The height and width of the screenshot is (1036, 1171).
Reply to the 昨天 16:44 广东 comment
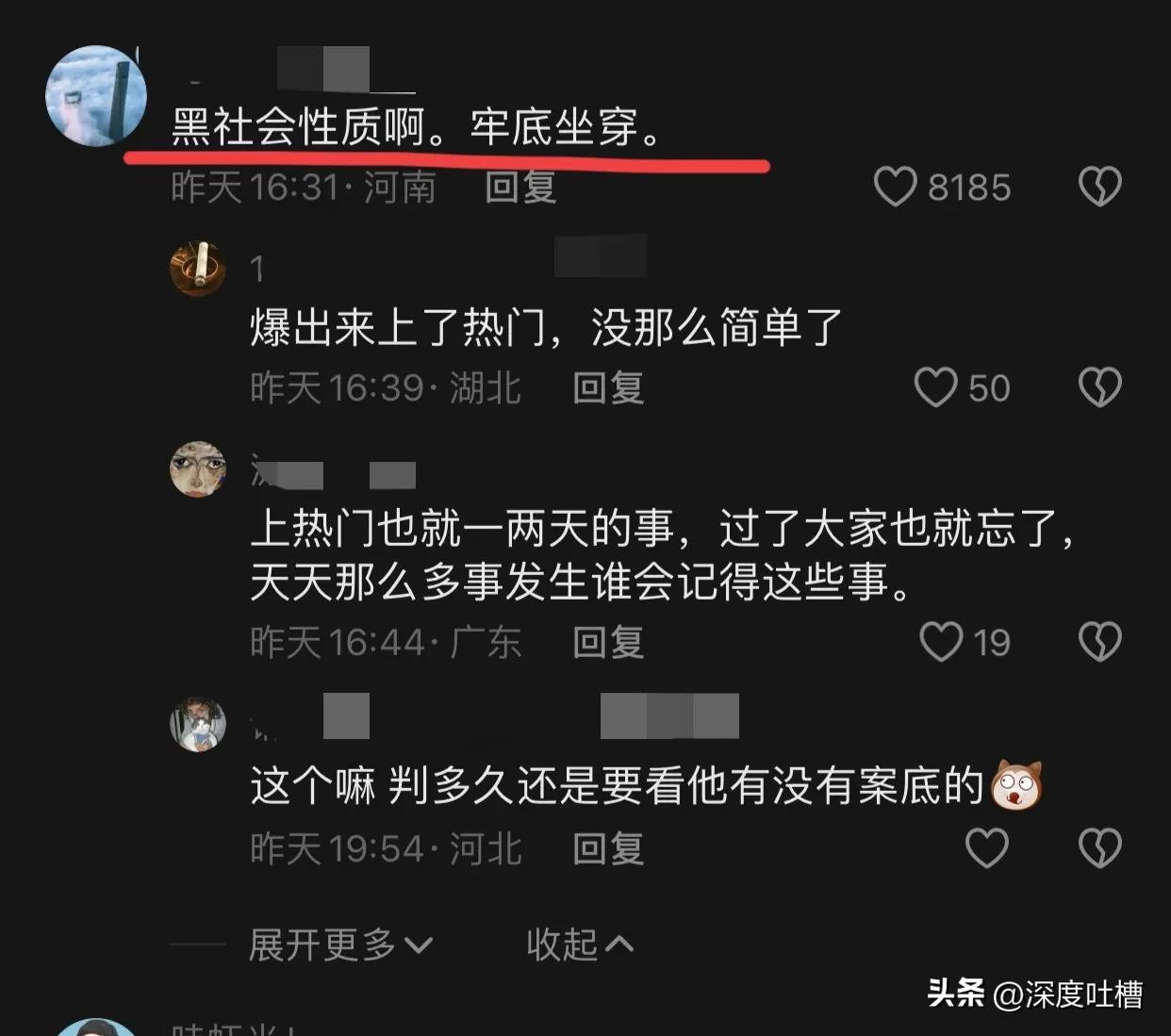pos(608,642)
